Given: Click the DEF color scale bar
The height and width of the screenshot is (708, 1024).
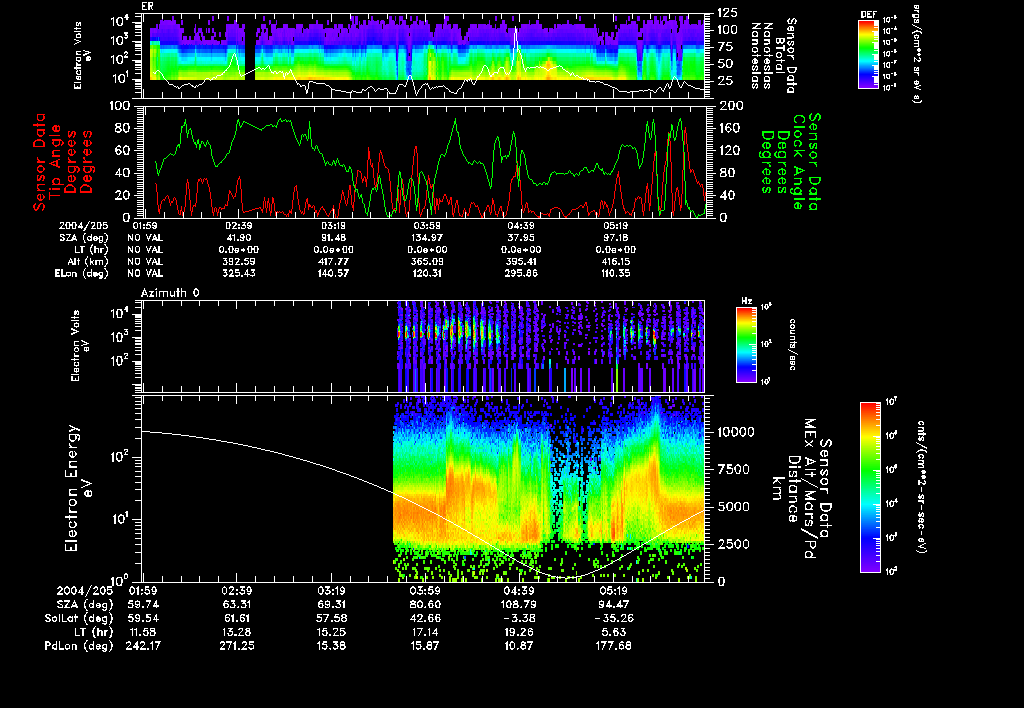Looking at the screenshot, I should tap(868, 54).
